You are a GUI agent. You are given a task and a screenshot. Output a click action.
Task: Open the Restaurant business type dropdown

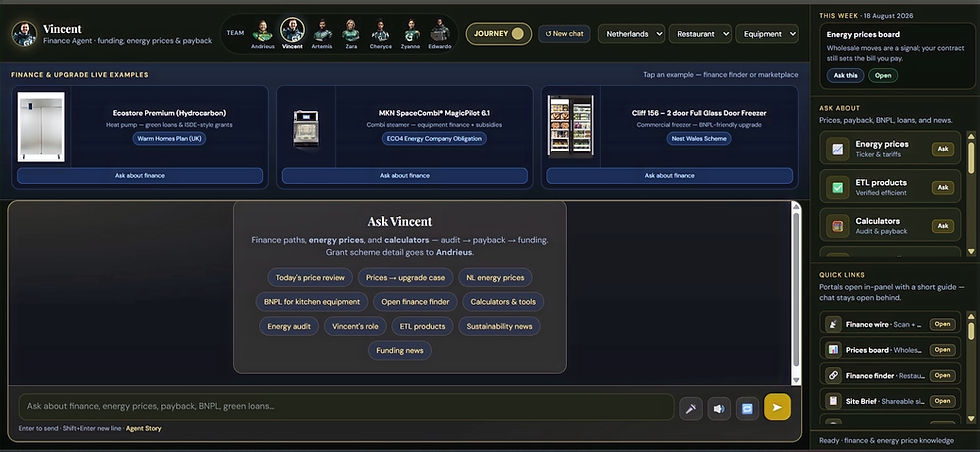pos(700,34)
